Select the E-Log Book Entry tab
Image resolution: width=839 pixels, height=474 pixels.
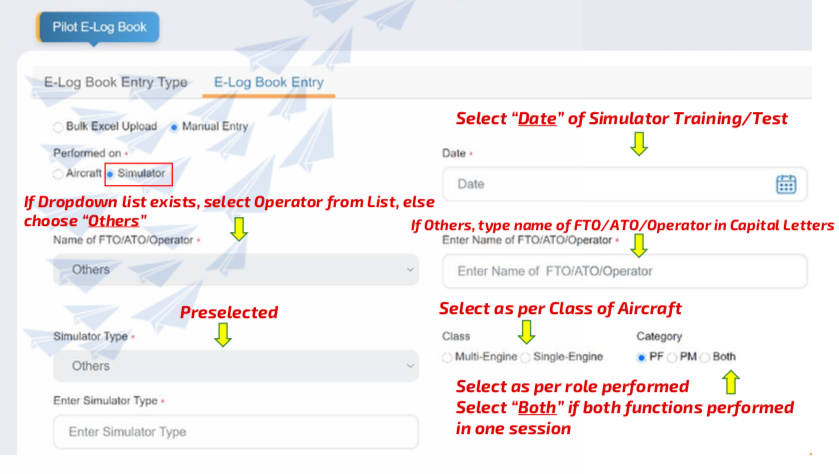pos(269,82)
